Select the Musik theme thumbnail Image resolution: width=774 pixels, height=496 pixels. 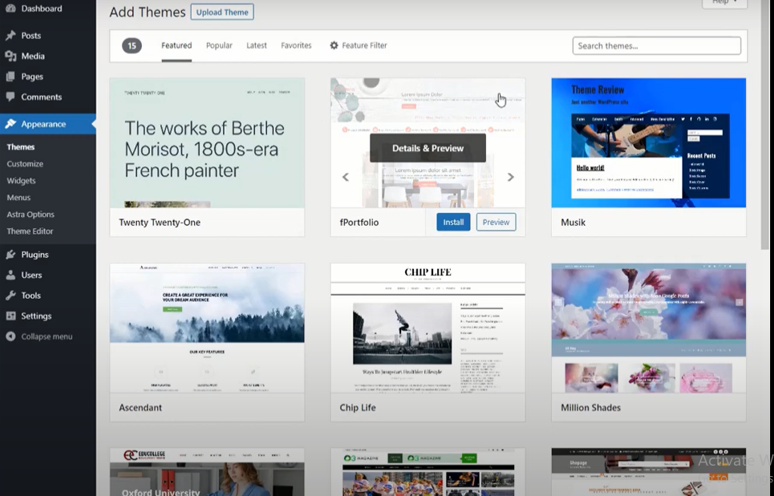click(649, 143)
